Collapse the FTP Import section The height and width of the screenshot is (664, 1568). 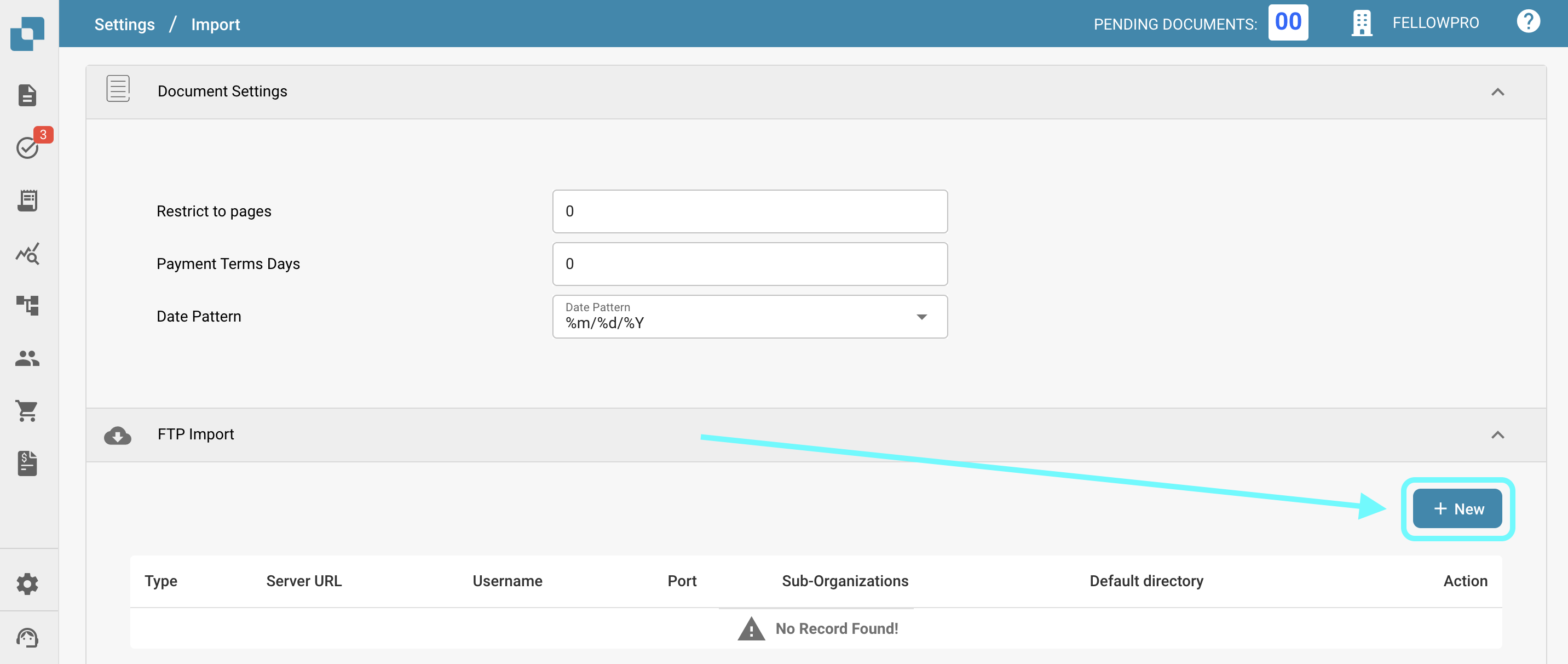tap(1499, 434)
